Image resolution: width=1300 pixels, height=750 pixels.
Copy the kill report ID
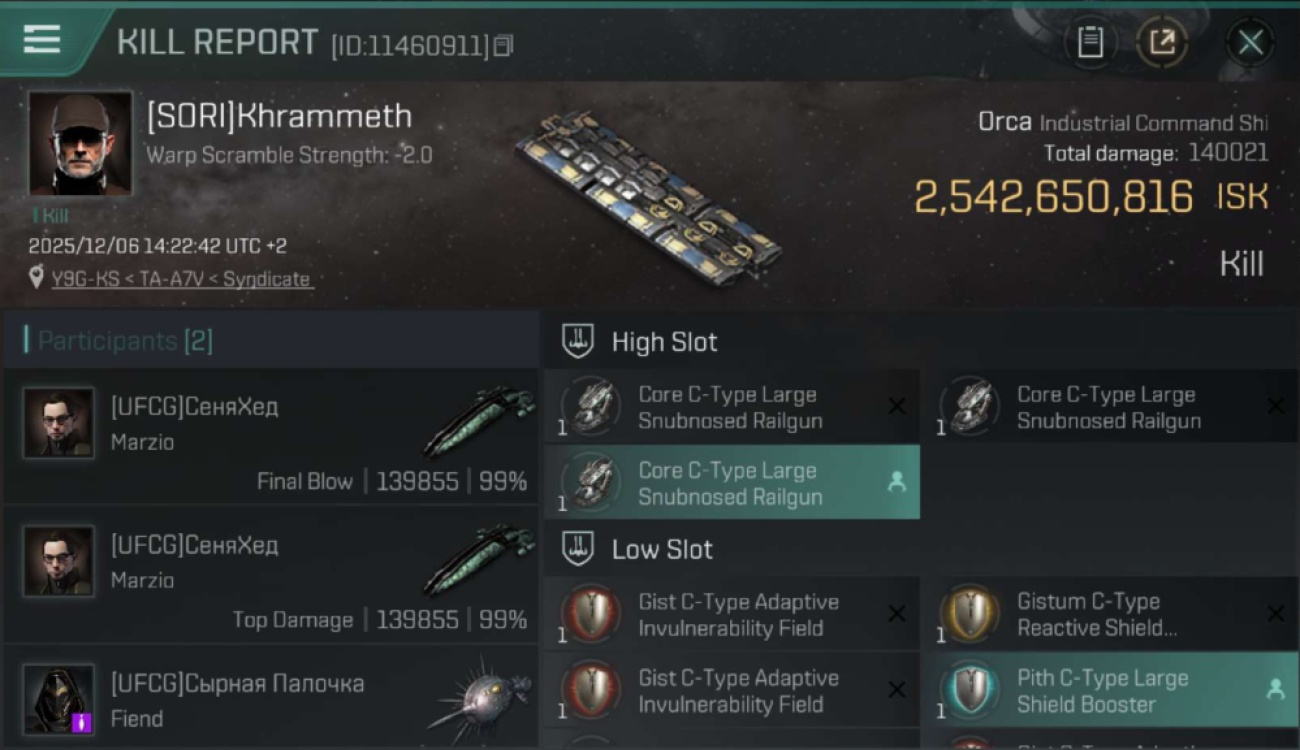pyautogui.click(x=503, y=45)
